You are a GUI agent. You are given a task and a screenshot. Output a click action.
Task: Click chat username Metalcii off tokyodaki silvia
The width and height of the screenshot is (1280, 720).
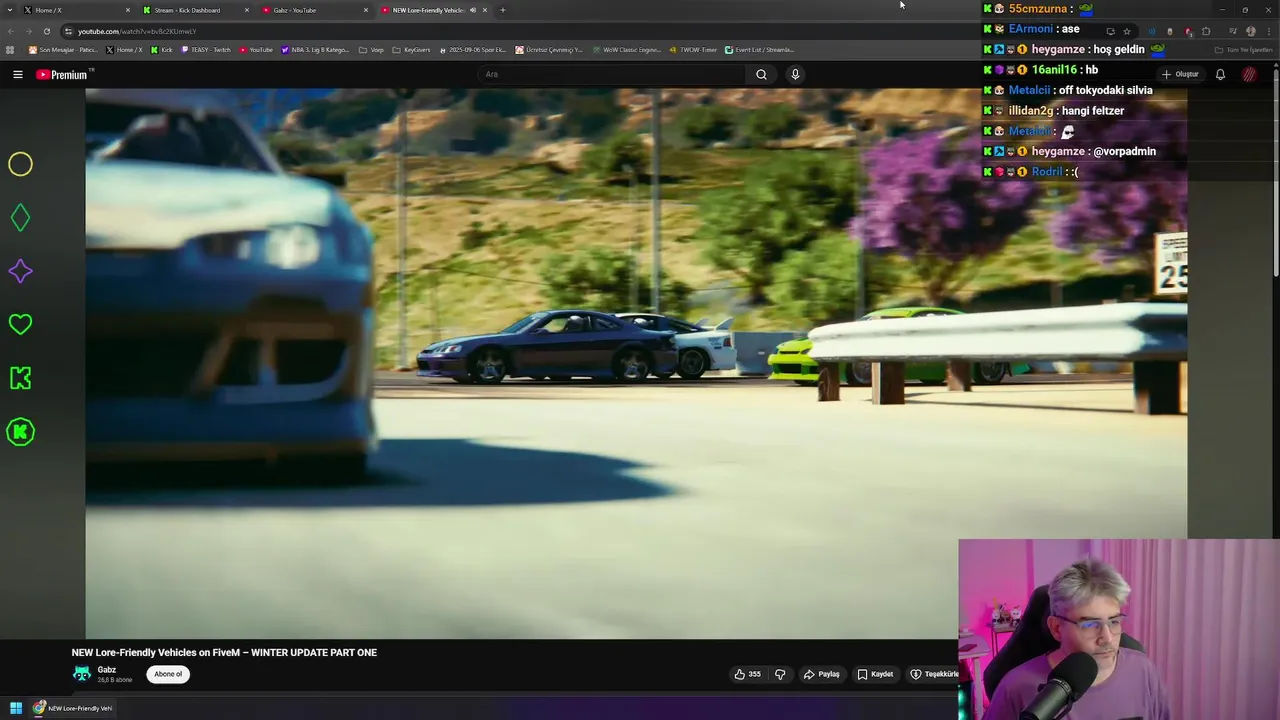1029,90
